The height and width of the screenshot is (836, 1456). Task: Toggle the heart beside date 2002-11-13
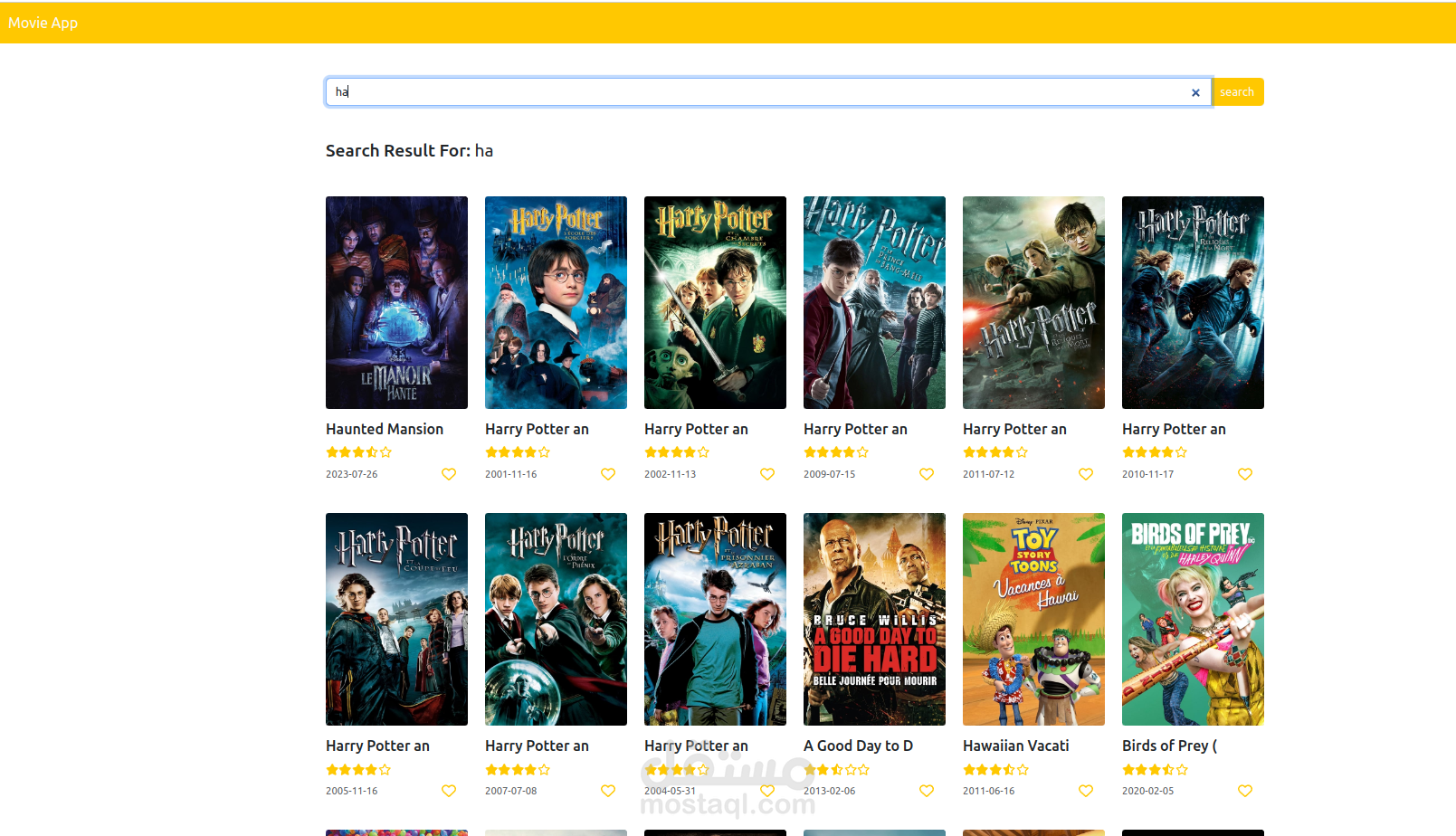pos(767,474)
